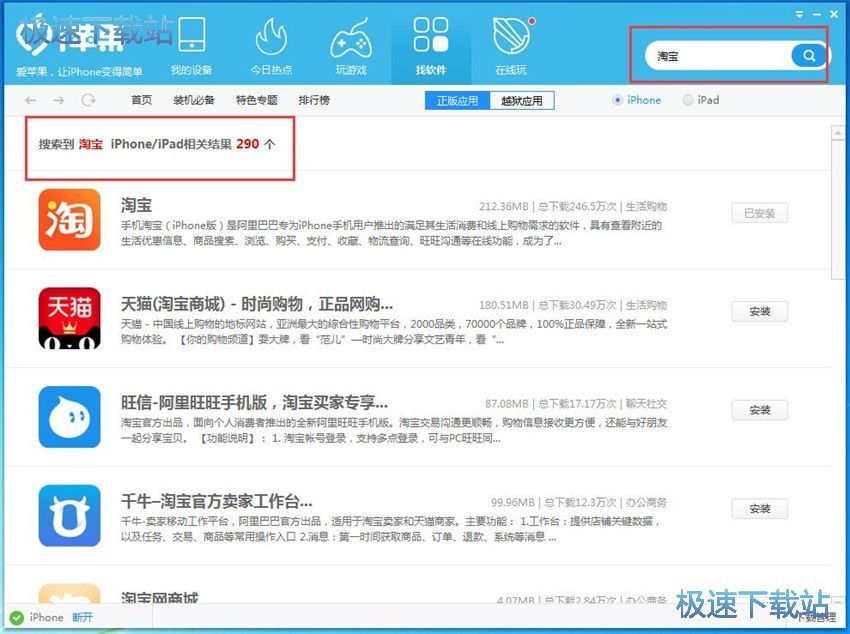Switch to 正版应用 tab
The height and width of the screenshot is (634, 850).
tap(458, 101)
